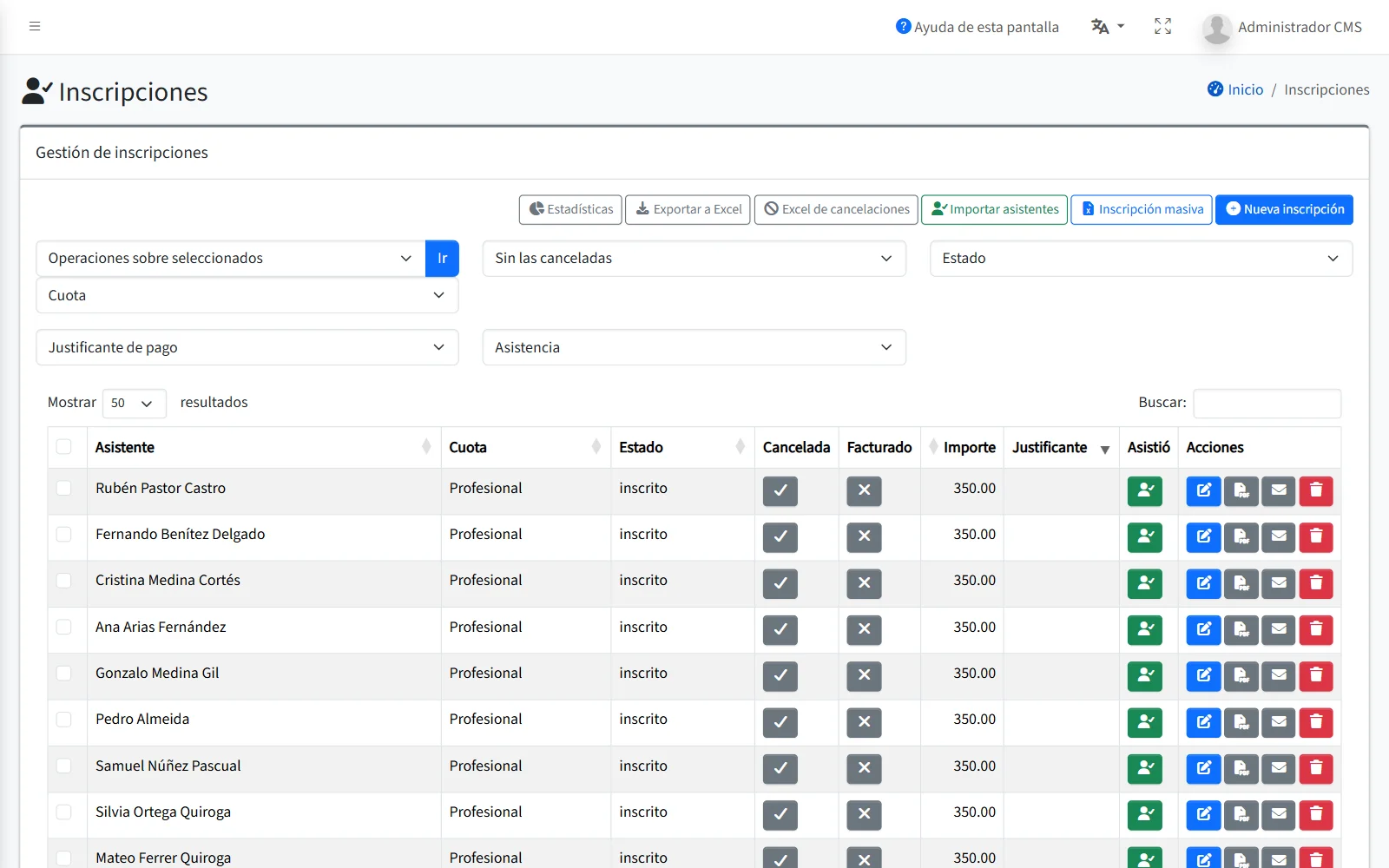Select checkbox for Rubén Pastor Castro
Screen dimensions: 1389x868
(x=63, y=488)
